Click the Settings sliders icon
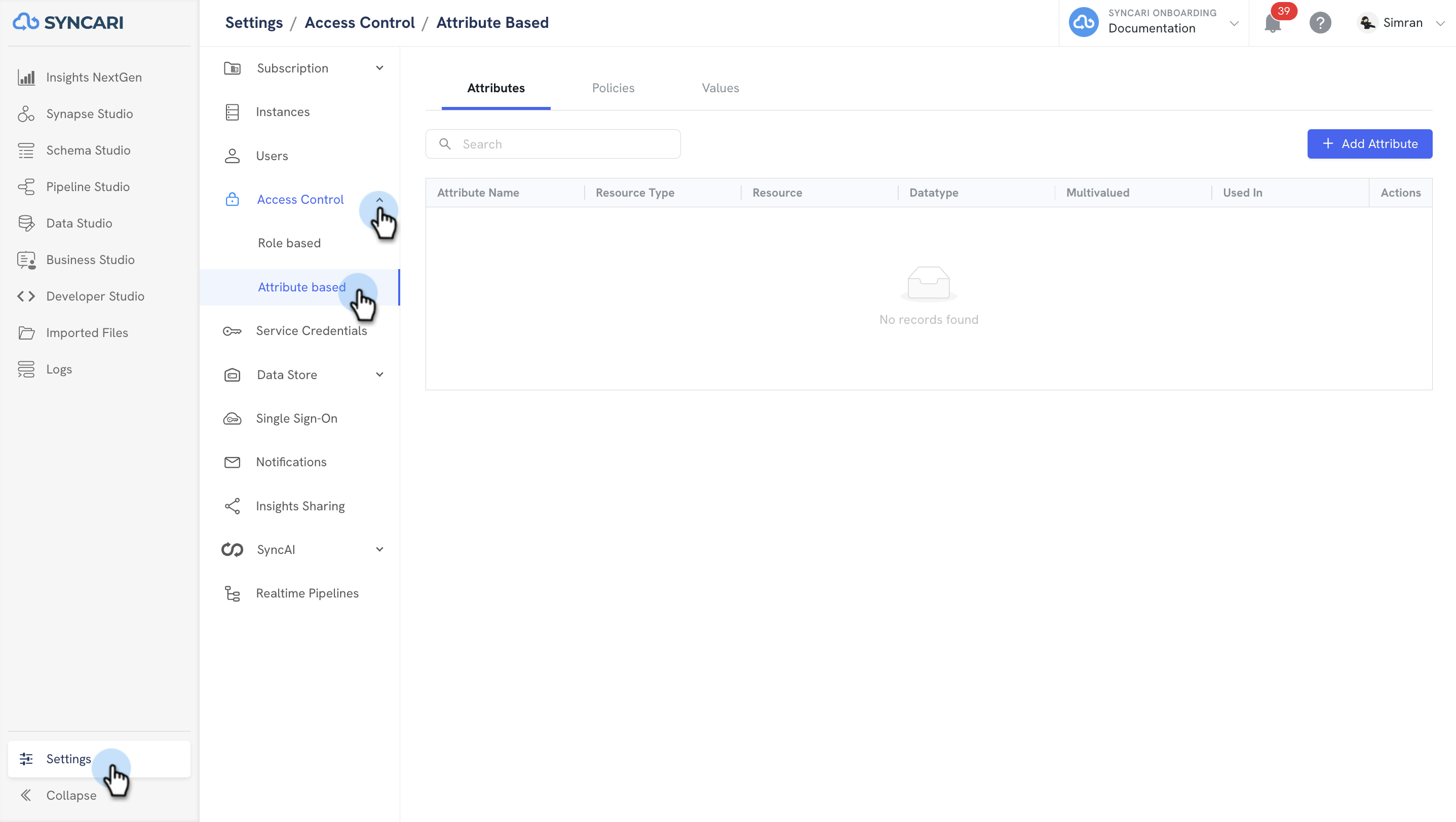 pyautogui.click(x=26, y=759)
